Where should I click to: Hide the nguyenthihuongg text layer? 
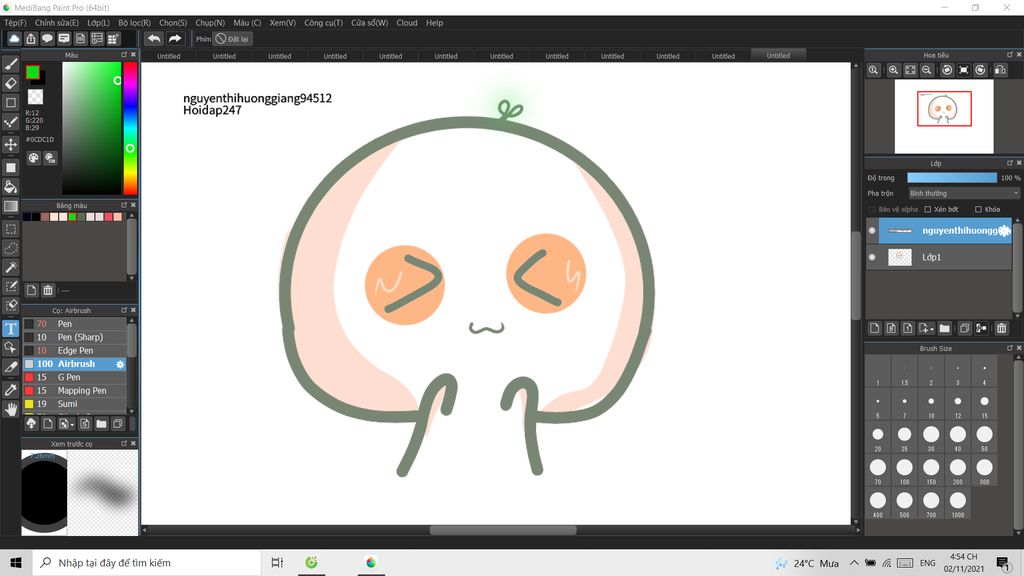pos(872,231)
